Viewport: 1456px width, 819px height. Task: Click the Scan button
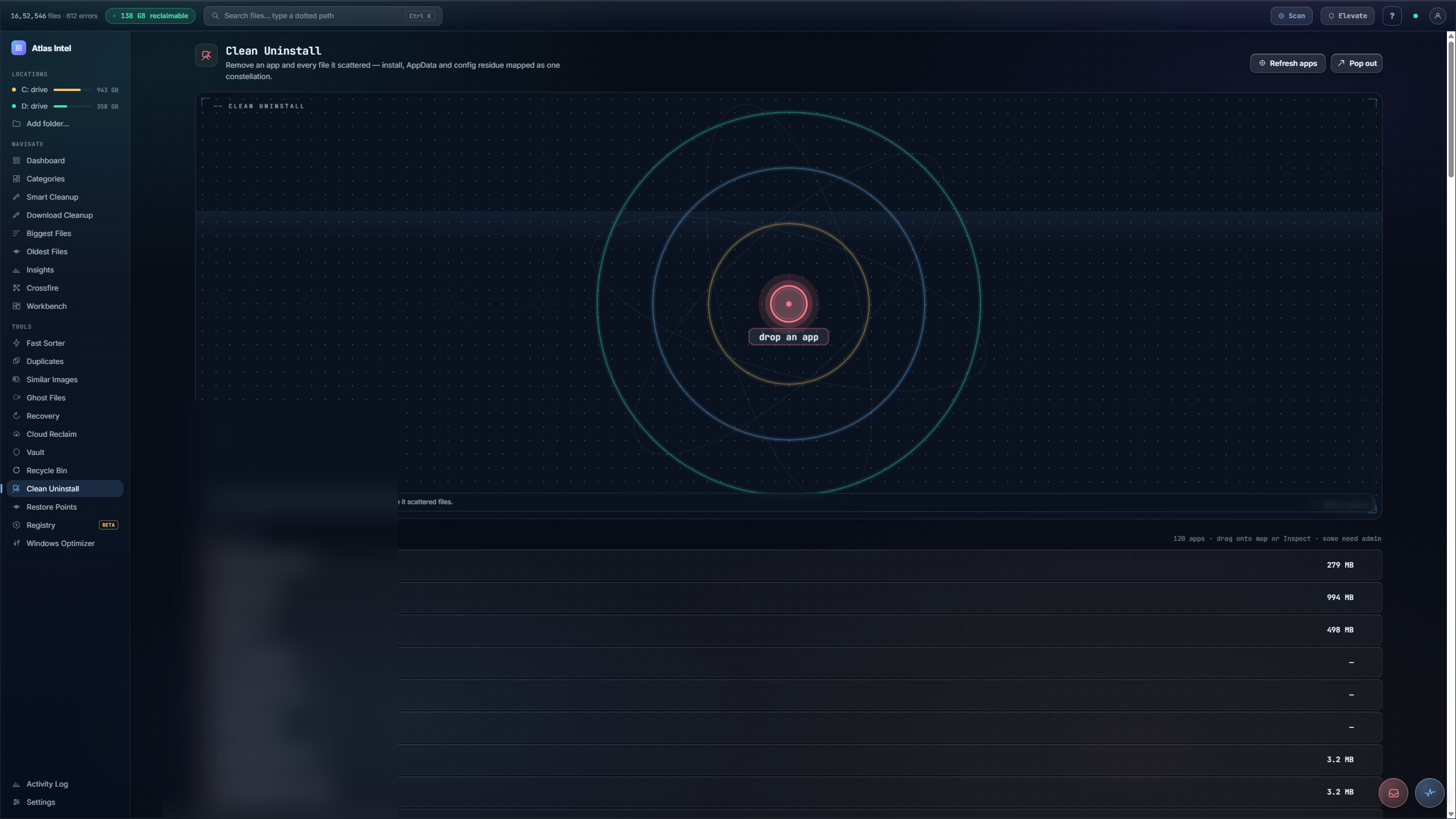[1291, 16]
